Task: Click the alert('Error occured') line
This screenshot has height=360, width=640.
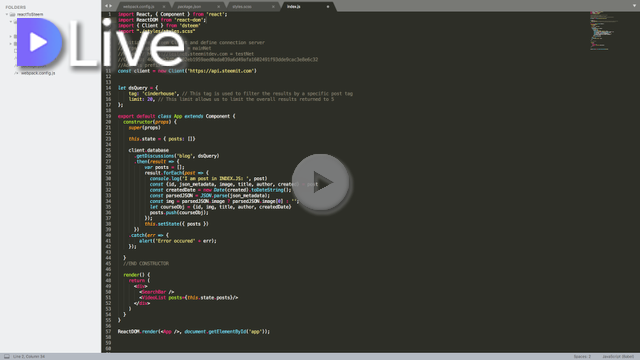Action: (x=178, y=241)
